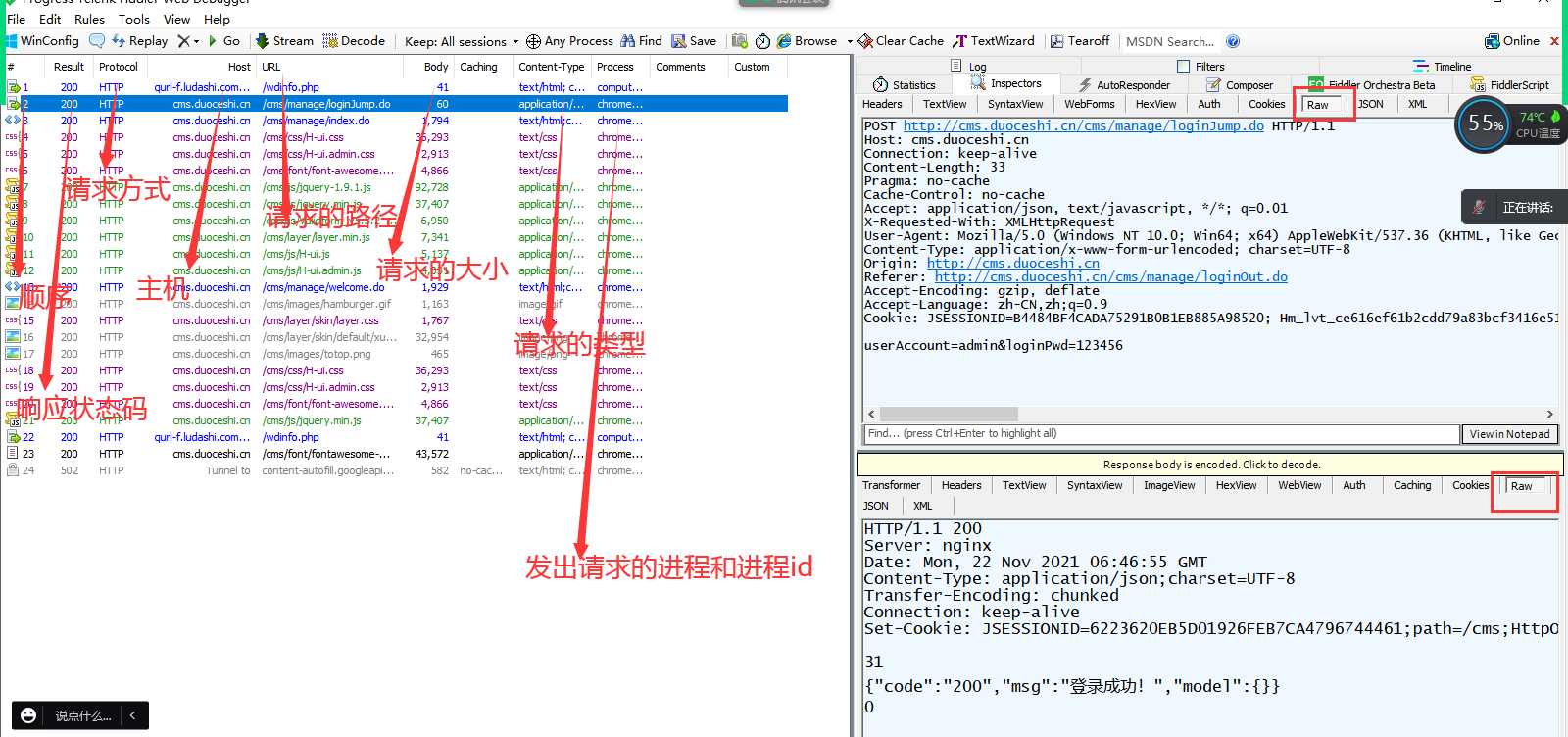Click Go to resume sessions

click(x=223, y=41)
